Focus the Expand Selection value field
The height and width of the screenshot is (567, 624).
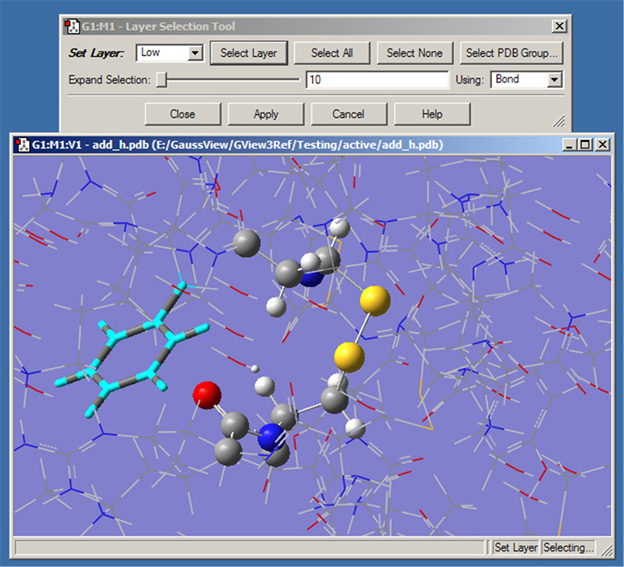[x=377, y=80]
